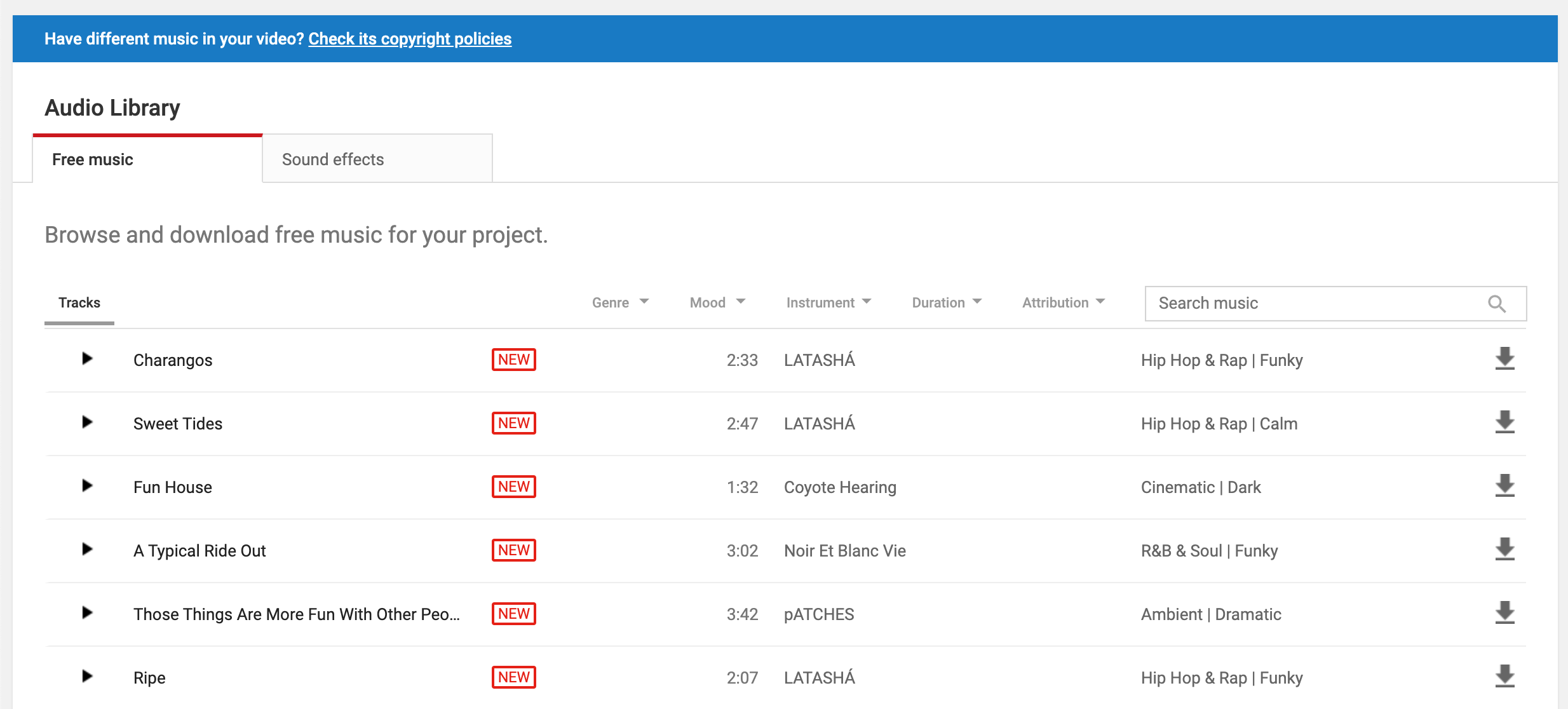Download the Fun House track
This screenshot has width=1568, height=709.
click(x=1504, y=486)
